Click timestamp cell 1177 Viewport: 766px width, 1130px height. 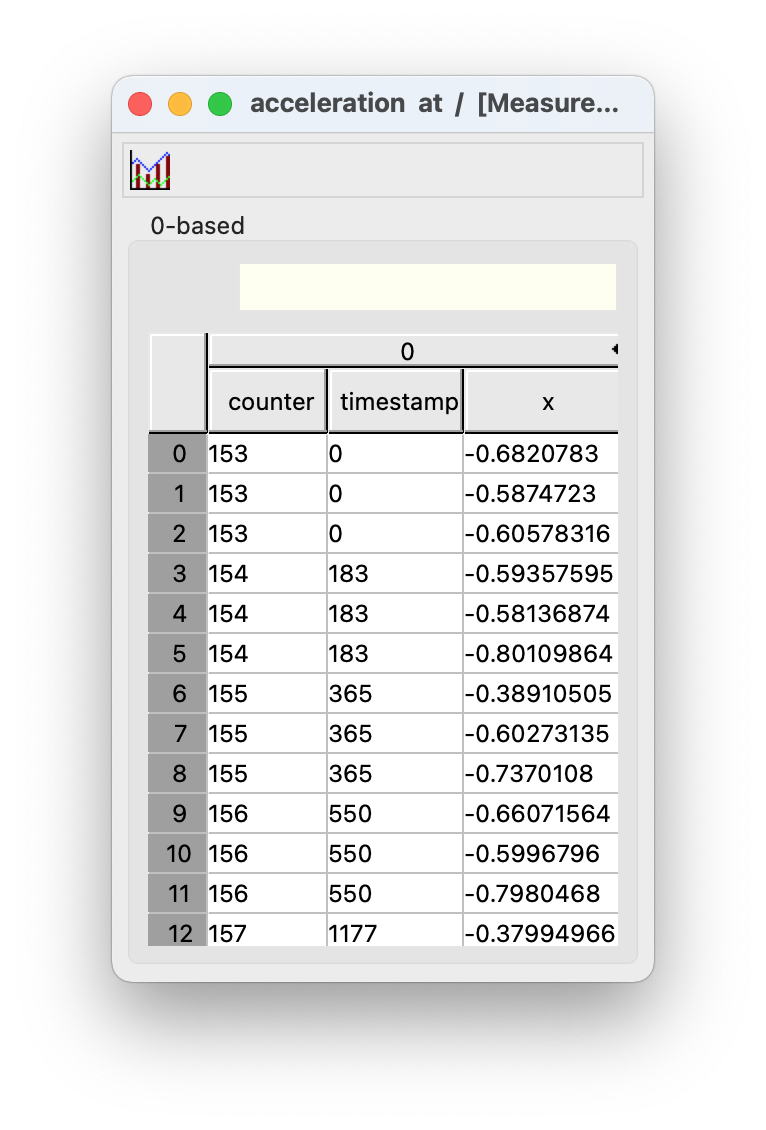tap(353, 933)
